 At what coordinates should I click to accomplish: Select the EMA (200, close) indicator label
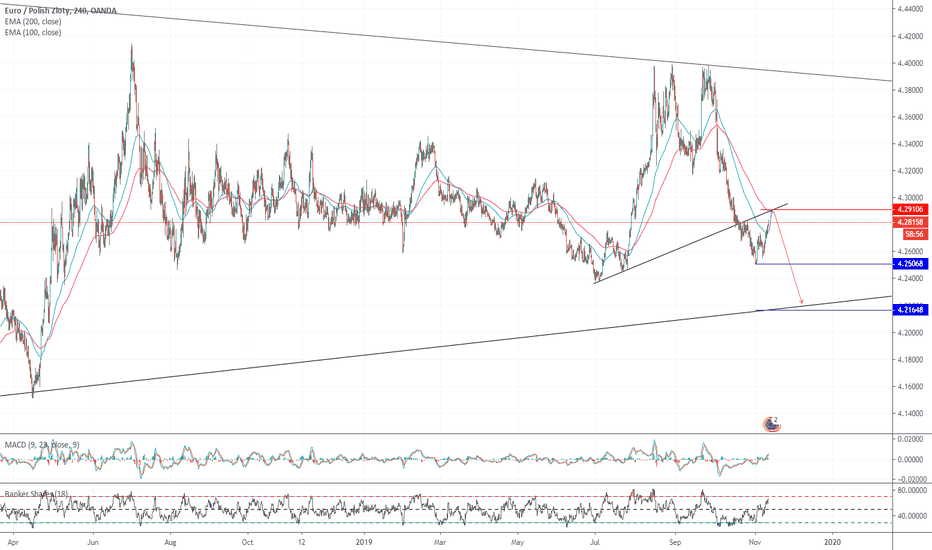tap(33, 21)
